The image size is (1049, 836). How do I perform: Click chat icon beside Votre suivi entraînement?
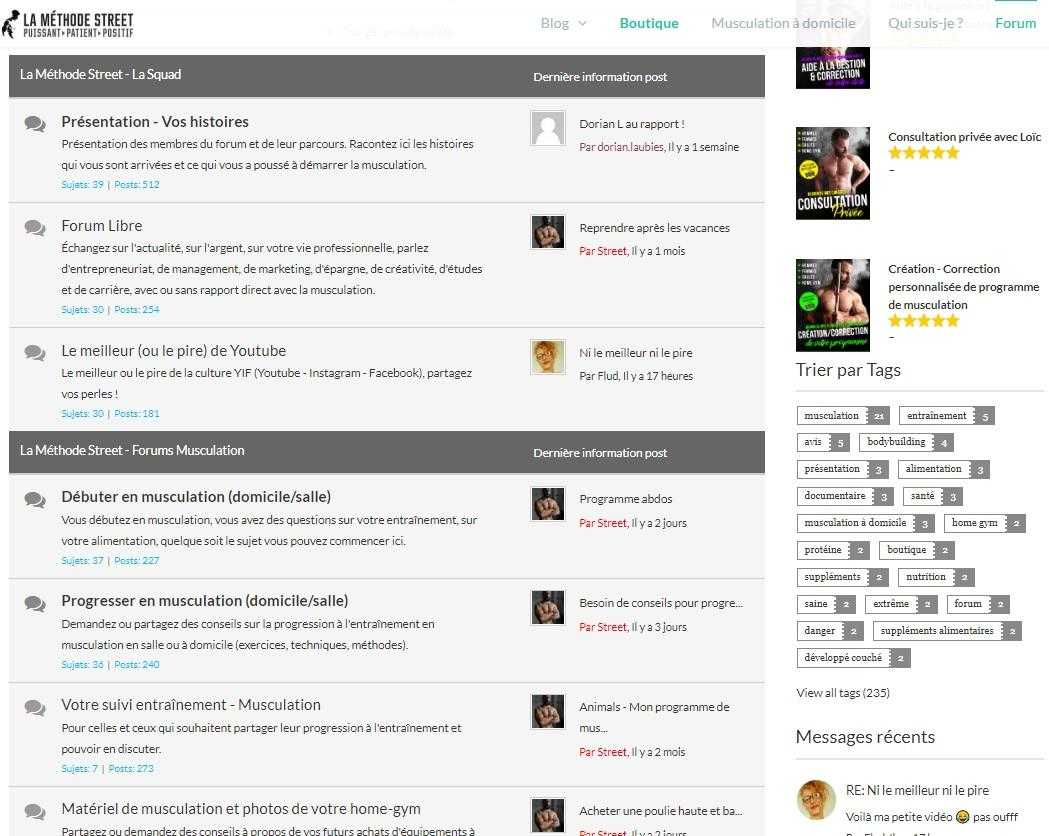click(x=35, y=707)
